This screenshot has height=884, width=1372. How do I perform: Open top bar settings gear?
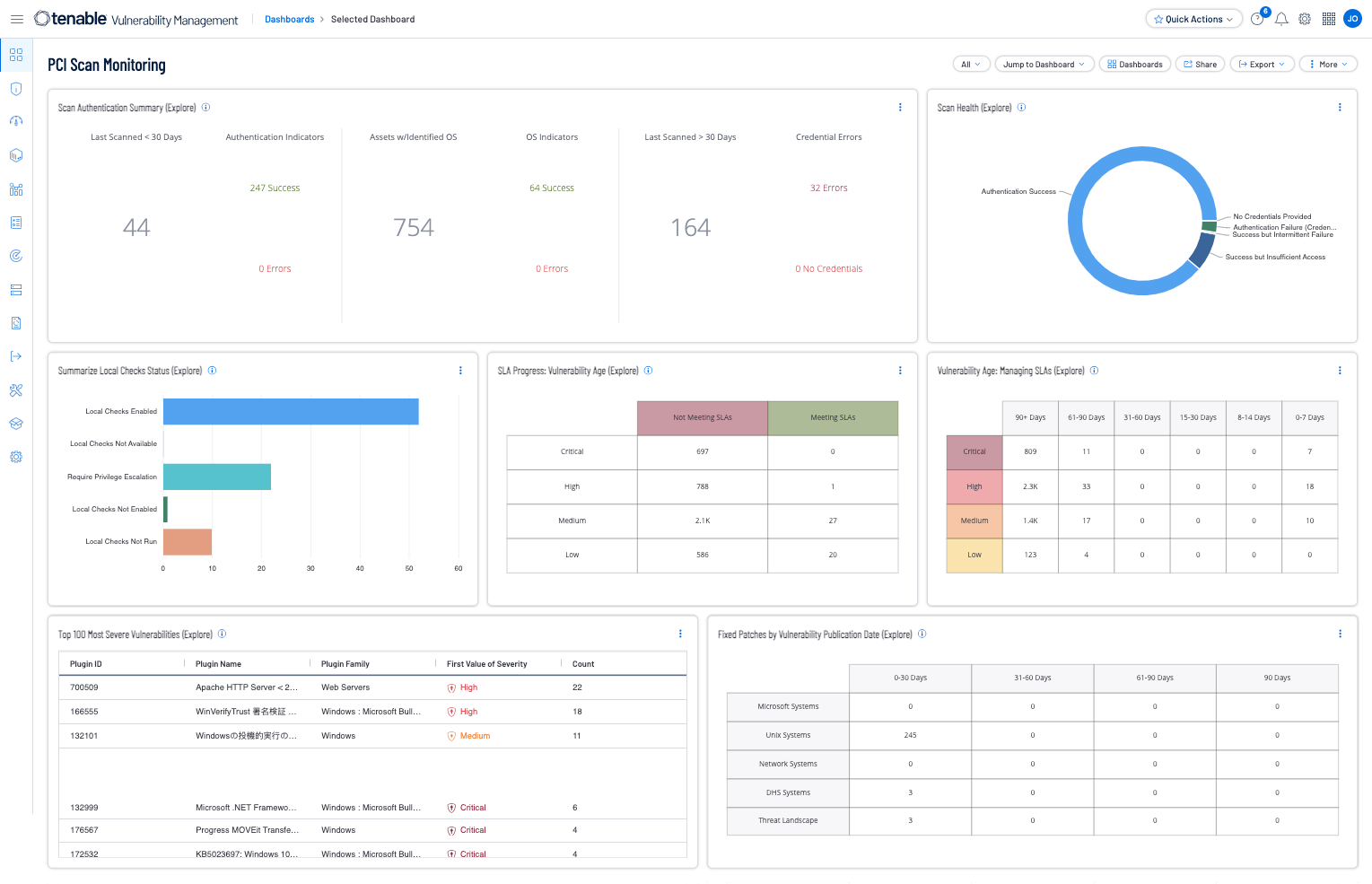coord(1305,19)
